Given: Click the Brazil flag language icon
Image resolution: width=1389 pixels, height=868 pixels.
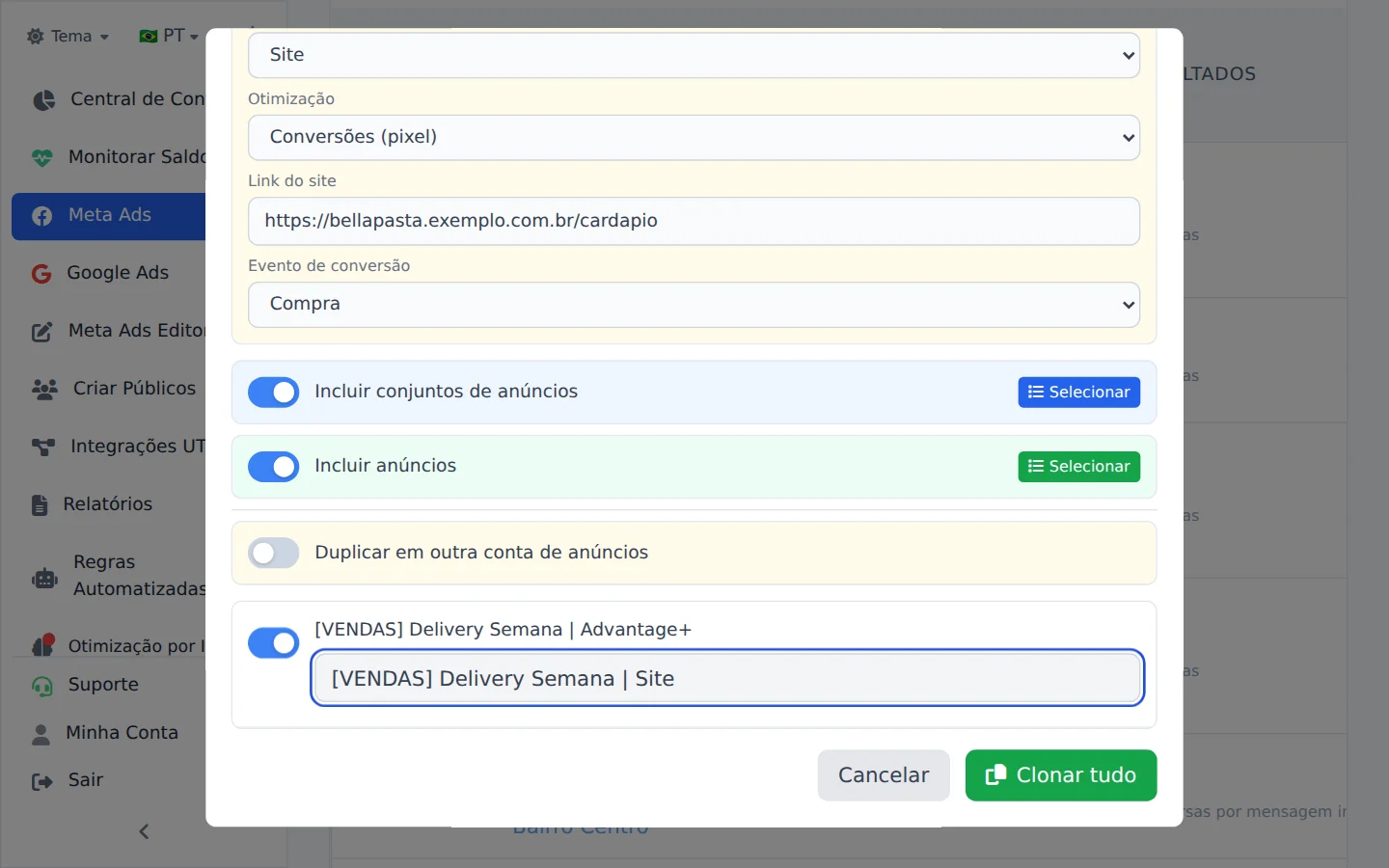Looking at the screenshot, I should (x=149, y=37).
